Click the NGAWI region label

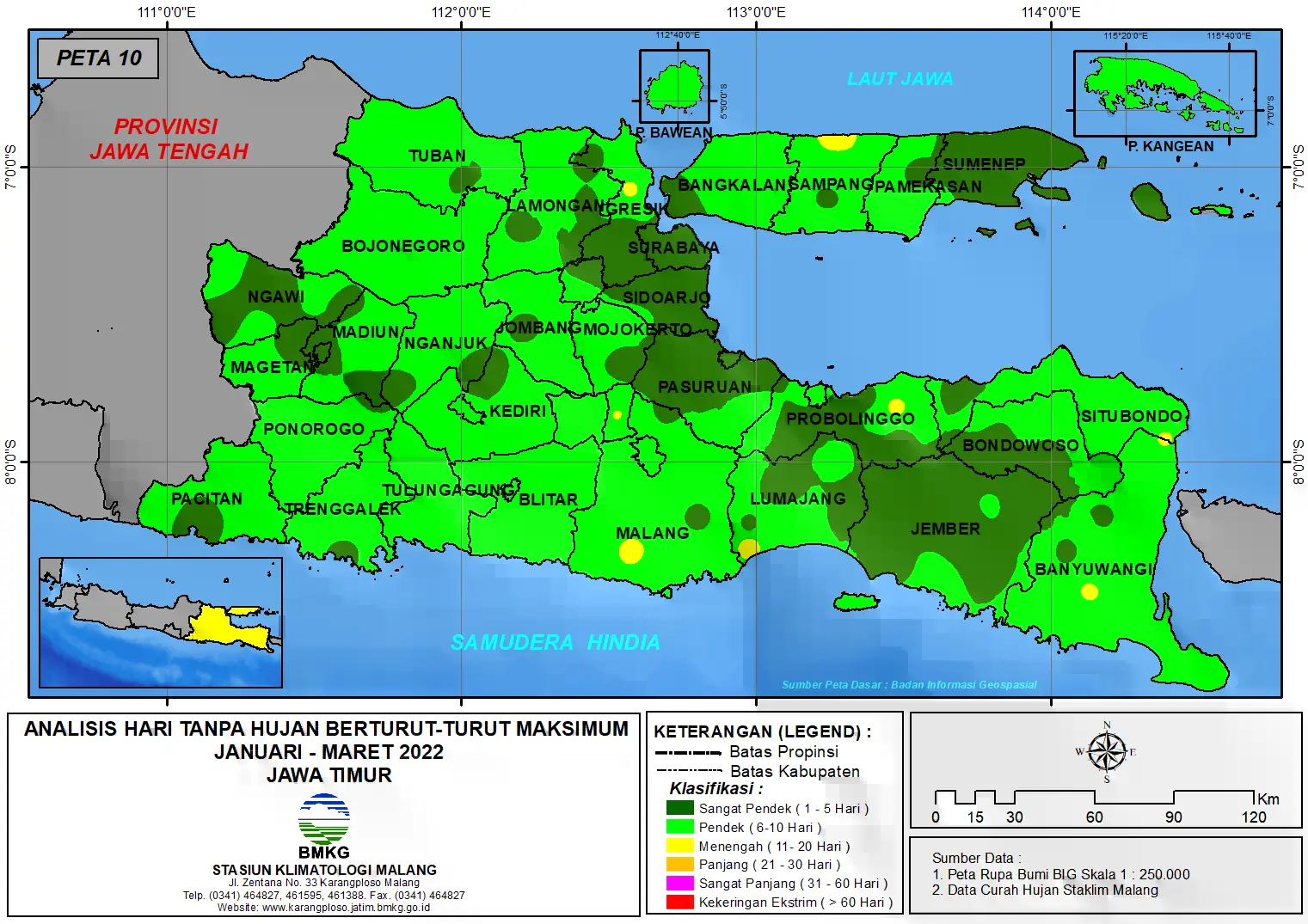276,297
